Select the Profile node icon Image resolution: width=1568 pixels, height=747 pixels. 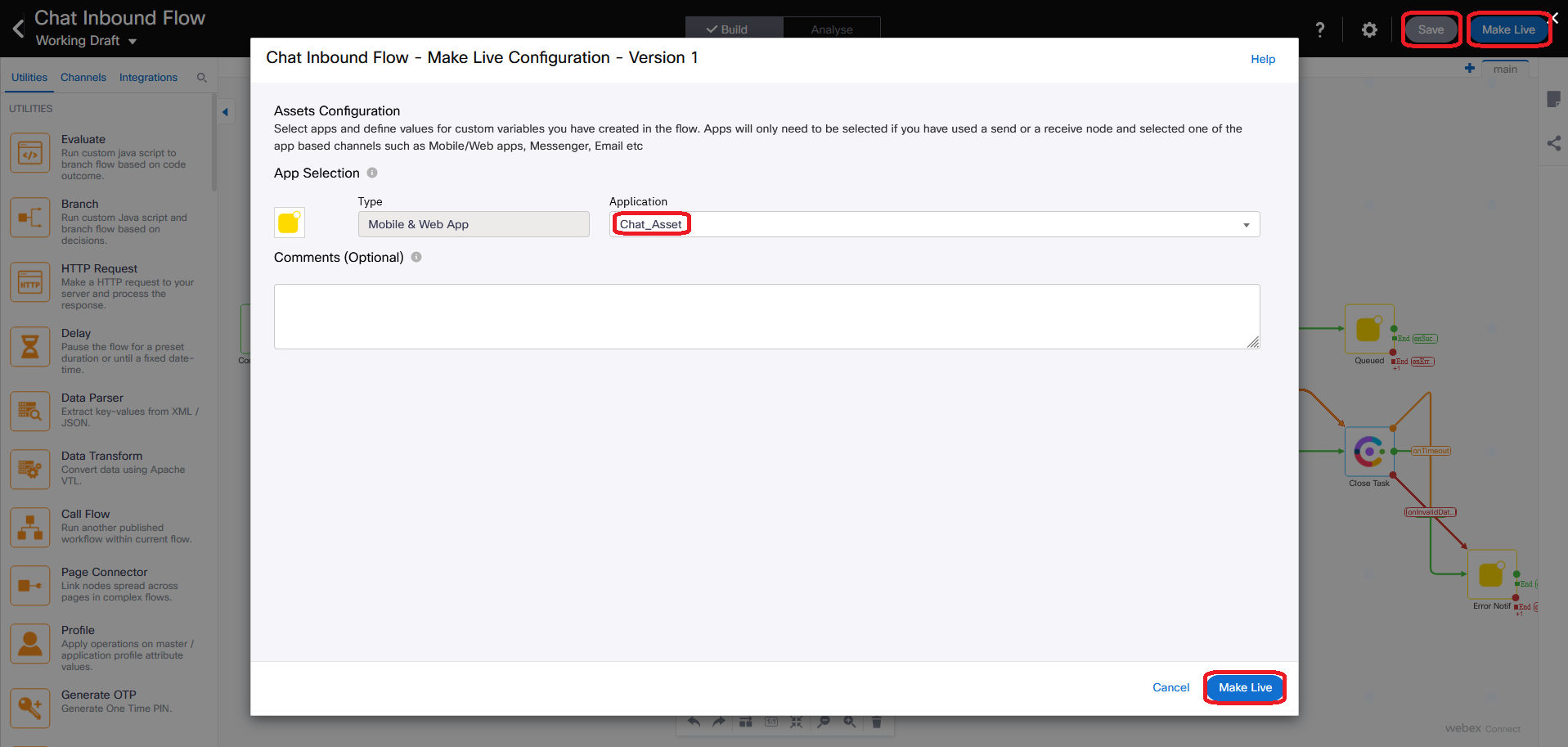(x=30, y=644)
